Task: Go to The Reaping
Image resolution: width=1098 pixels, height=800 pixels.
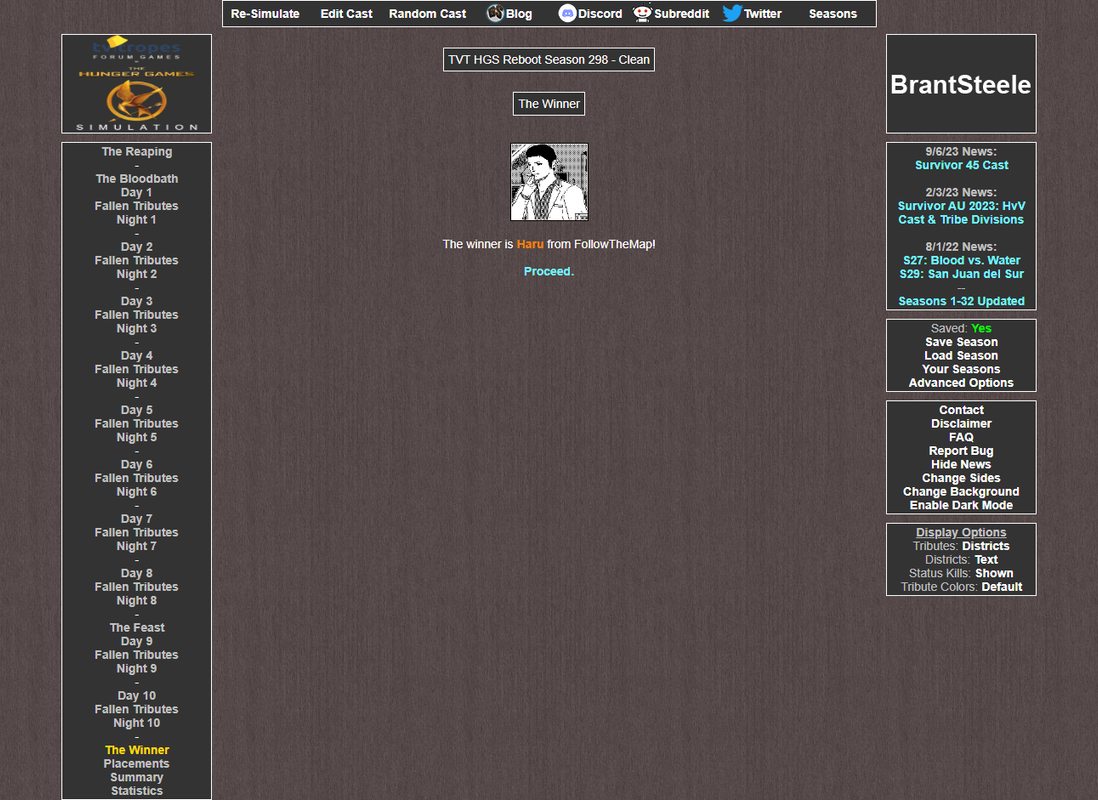Action: (137, 151)
